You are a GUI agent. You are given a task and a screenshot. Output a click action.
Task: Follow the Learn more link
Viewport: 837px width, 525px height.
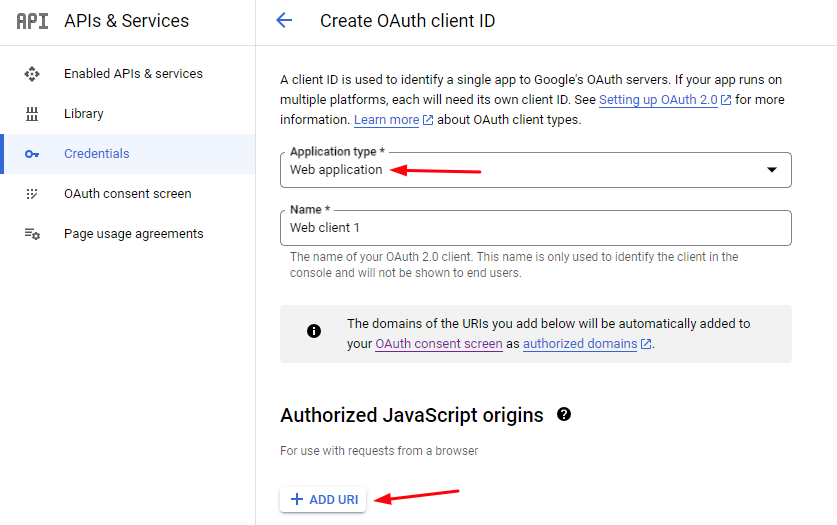point(386,120)
